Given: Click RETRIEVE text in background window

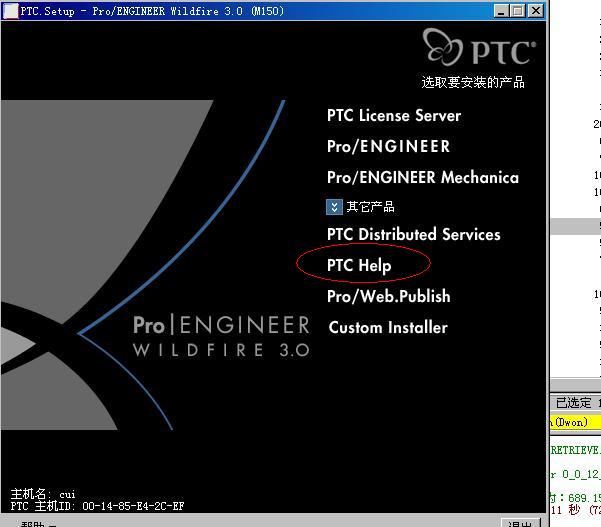Looking at the screenshot, I should click(x=575, y=450).
